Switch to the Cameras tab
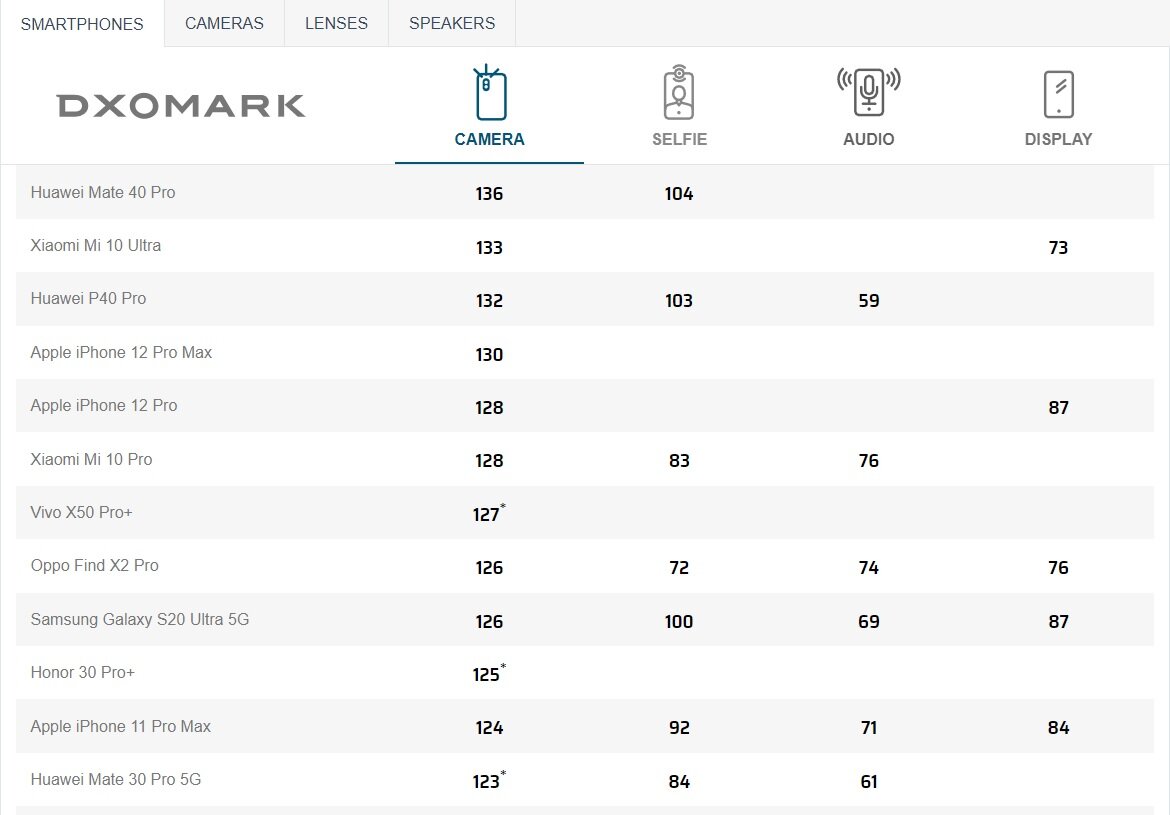 click(225, 23)
